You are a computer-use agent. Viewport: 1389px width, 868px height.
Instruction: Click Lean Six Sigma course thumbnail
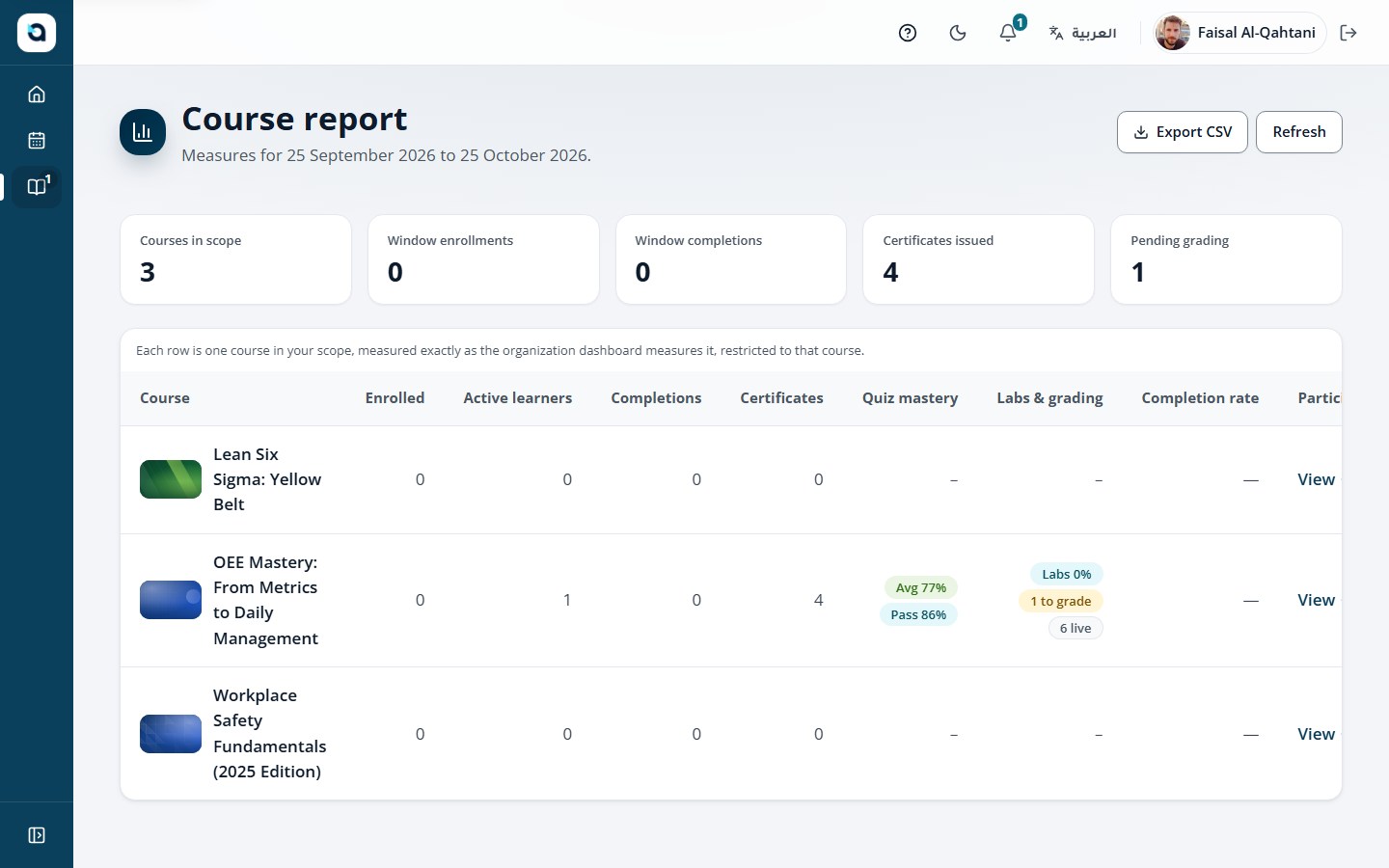point(171,479)
